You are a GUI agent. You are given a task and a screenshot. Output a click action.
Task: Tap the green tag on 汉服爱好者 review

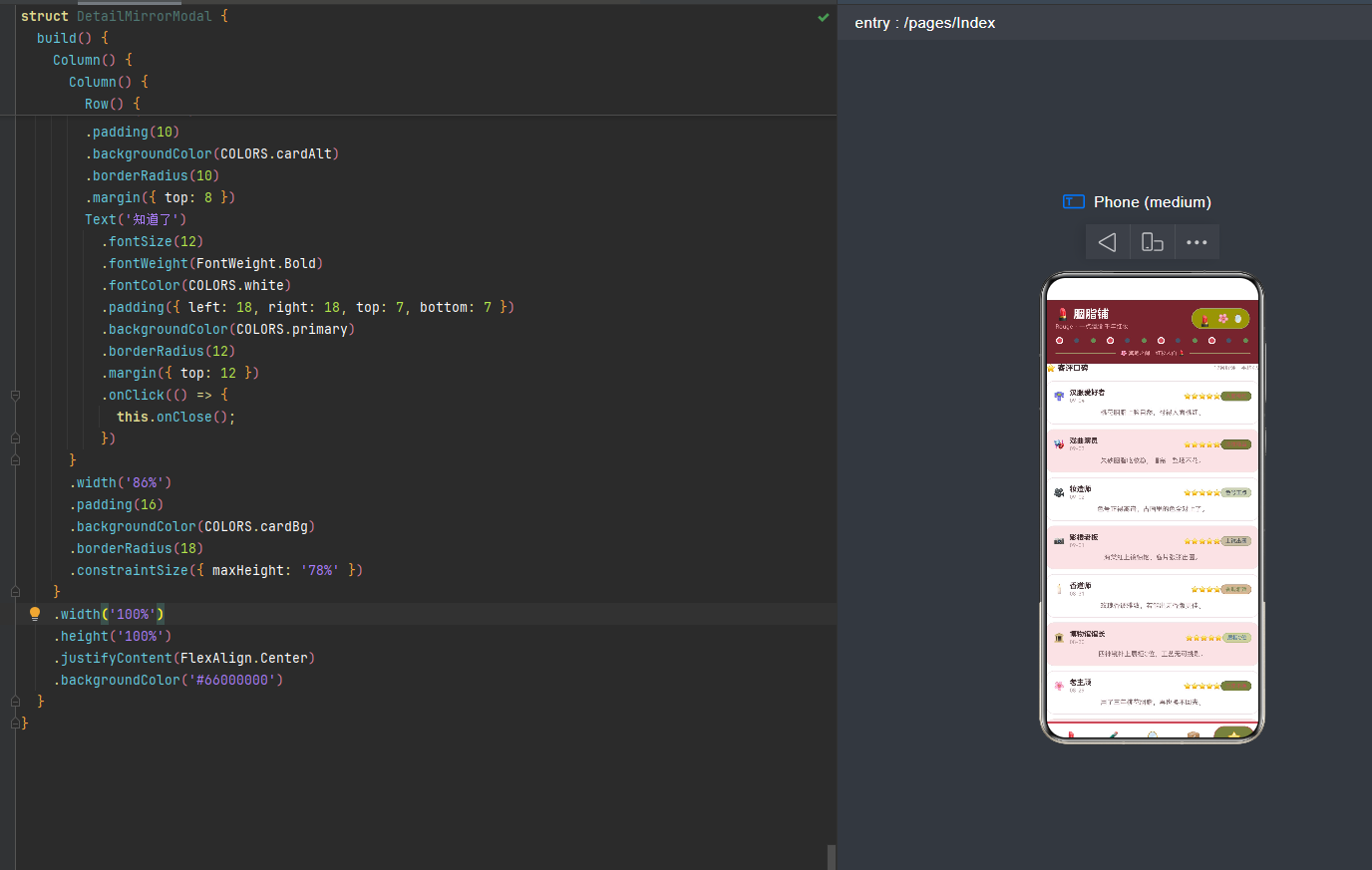point(1236,396)
